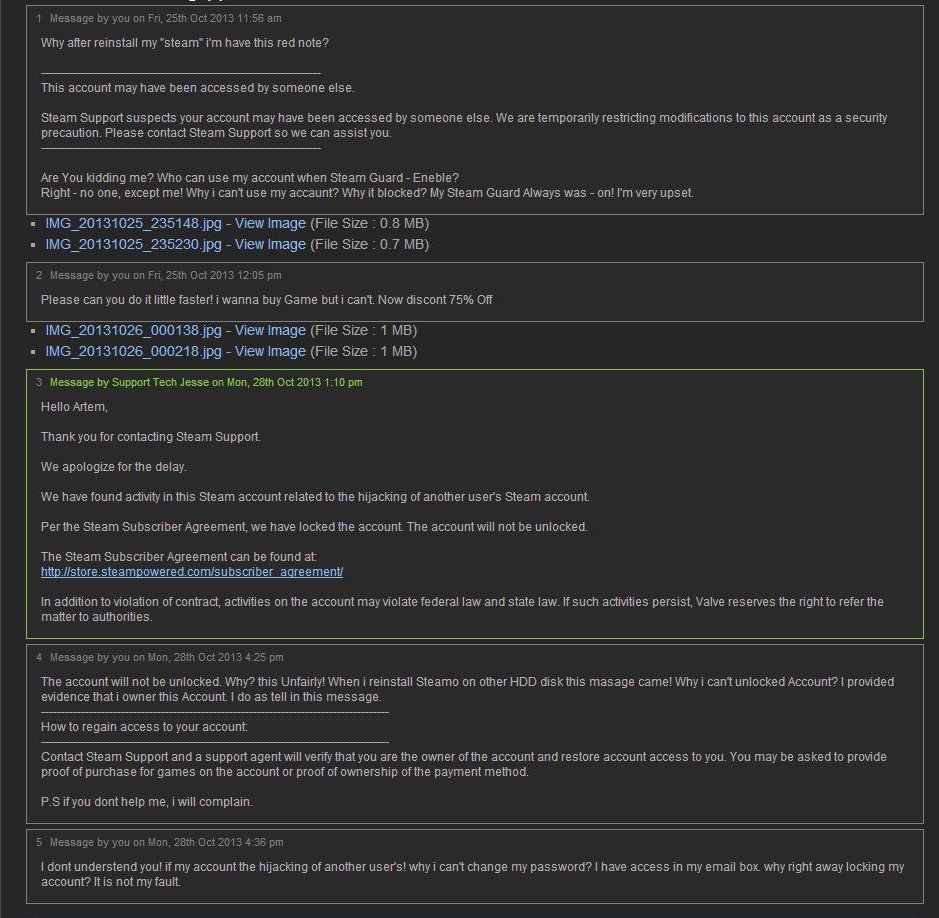This screenshot has height=918, width=939.
Task: Click 'In addition to violation of contract' paragraph
Action: (462, 609)
